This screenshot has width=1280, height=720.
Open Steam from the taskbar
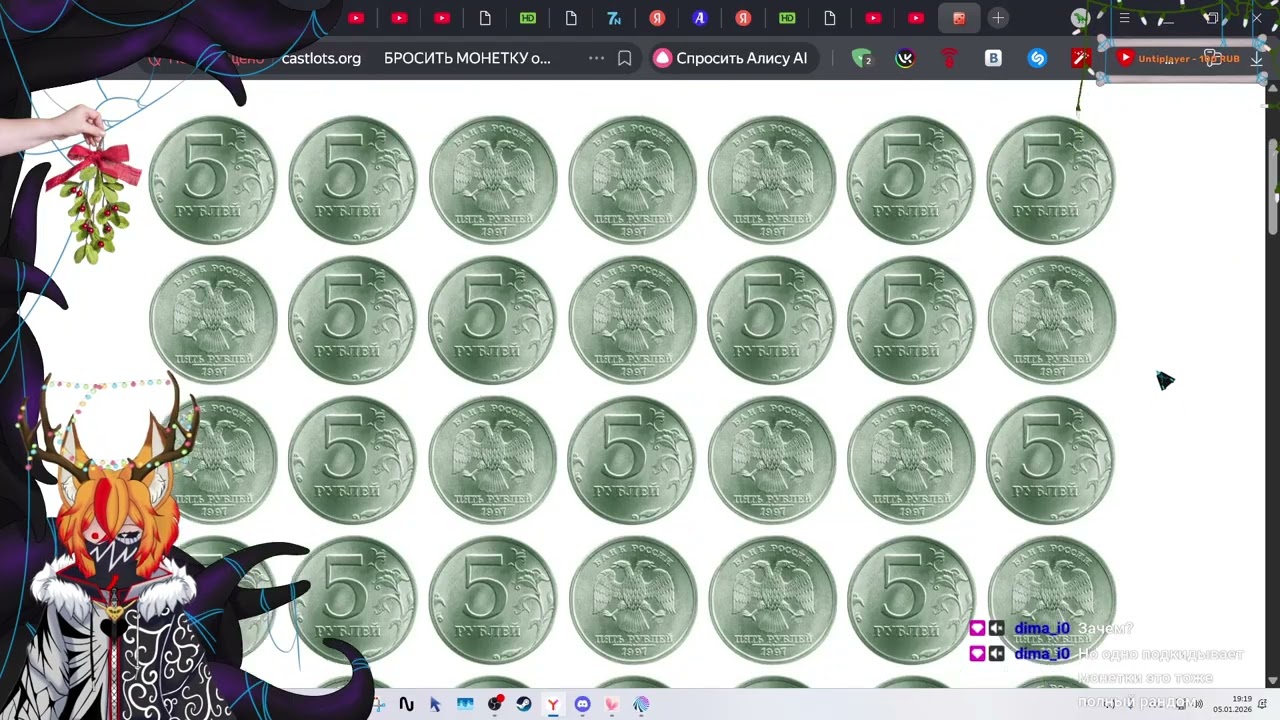pyautogui.click(x=524, y=704)
